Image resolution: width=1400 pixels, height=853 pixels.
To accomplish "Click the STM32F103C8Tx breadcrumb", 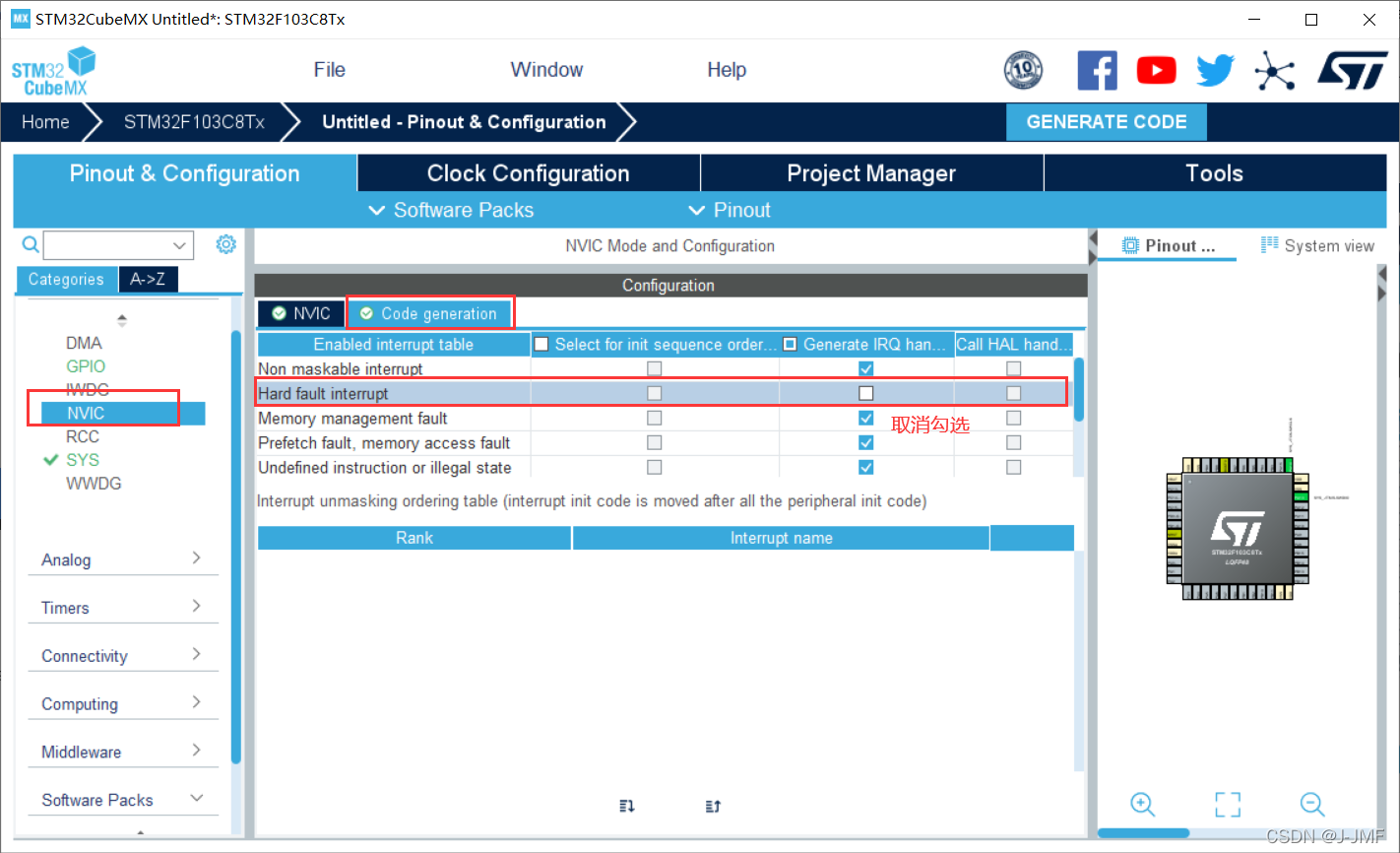I will (x=194, y=122).
